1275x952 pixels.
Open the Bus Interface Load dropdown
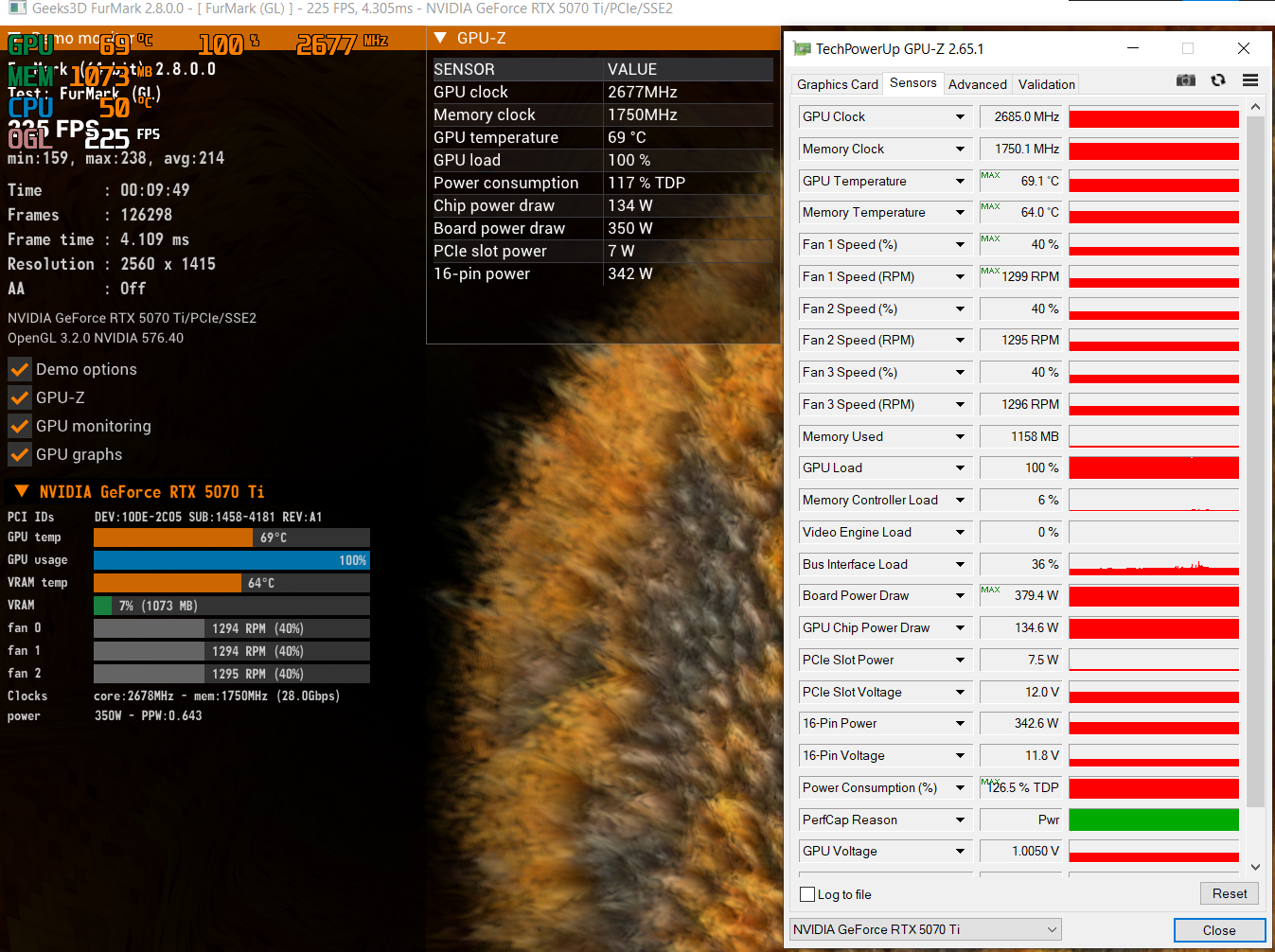point(960,564)
